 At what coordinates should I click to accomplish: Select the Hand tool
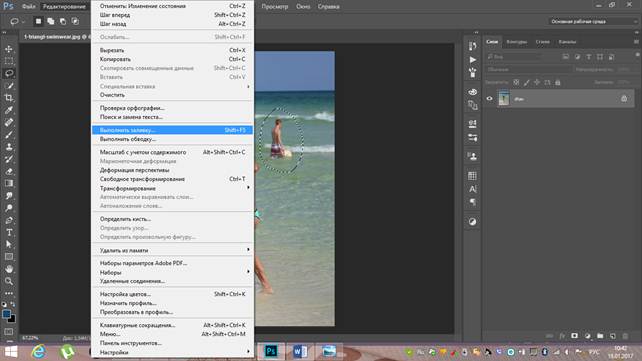pos(9,269)
